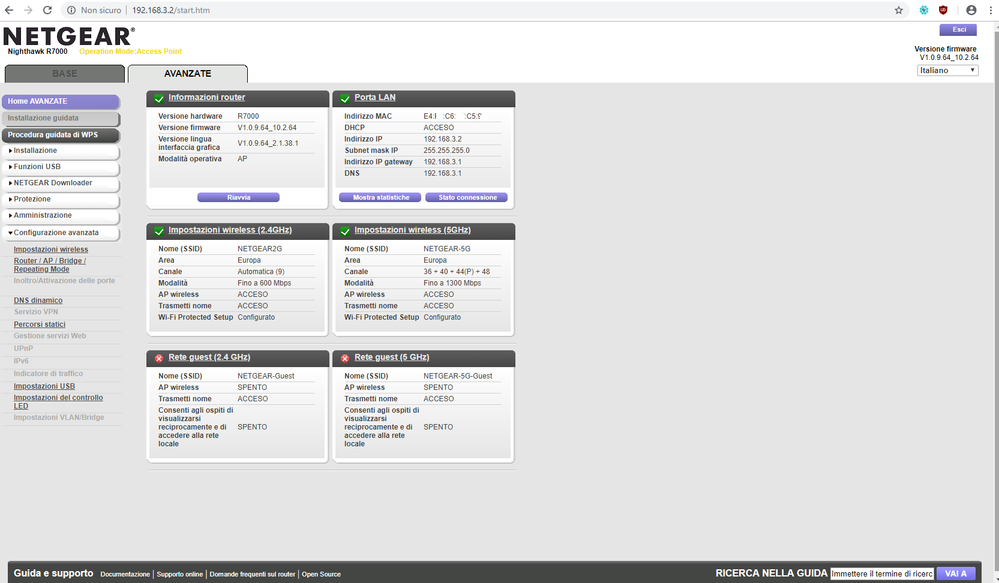
Task: Open Domande frequenti sul router link
Action: pos(252,574)
